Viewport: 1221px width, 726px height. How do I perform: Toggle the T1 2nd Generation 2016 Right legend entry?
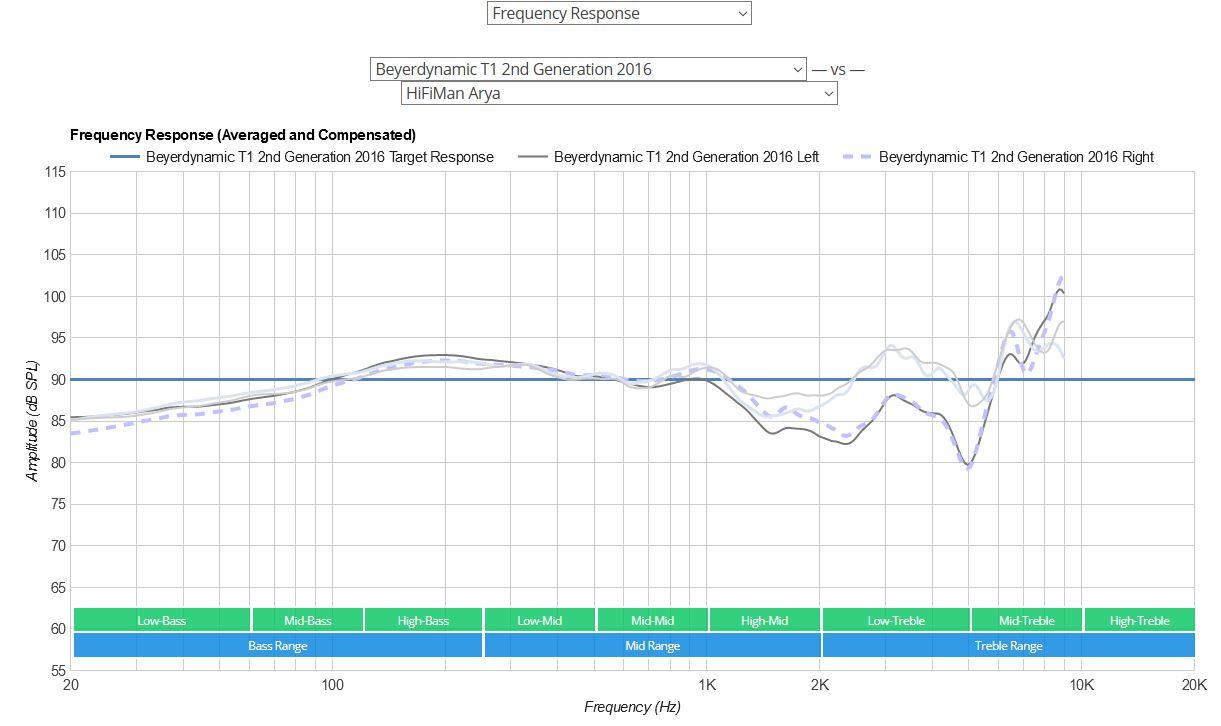pos(999,157)
